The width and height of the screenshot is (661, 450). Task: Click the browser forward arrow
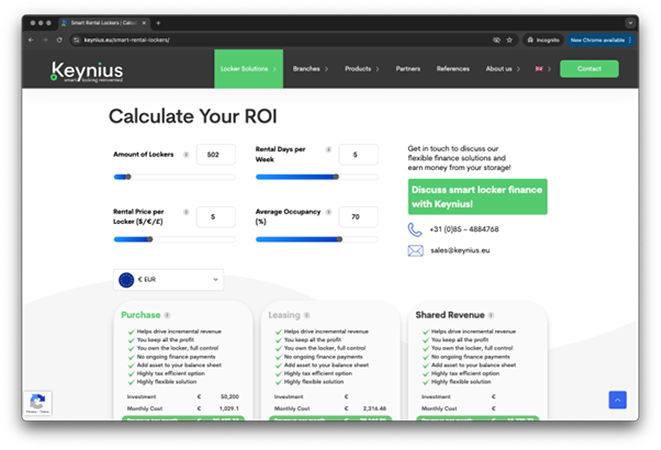click(45, 40)
